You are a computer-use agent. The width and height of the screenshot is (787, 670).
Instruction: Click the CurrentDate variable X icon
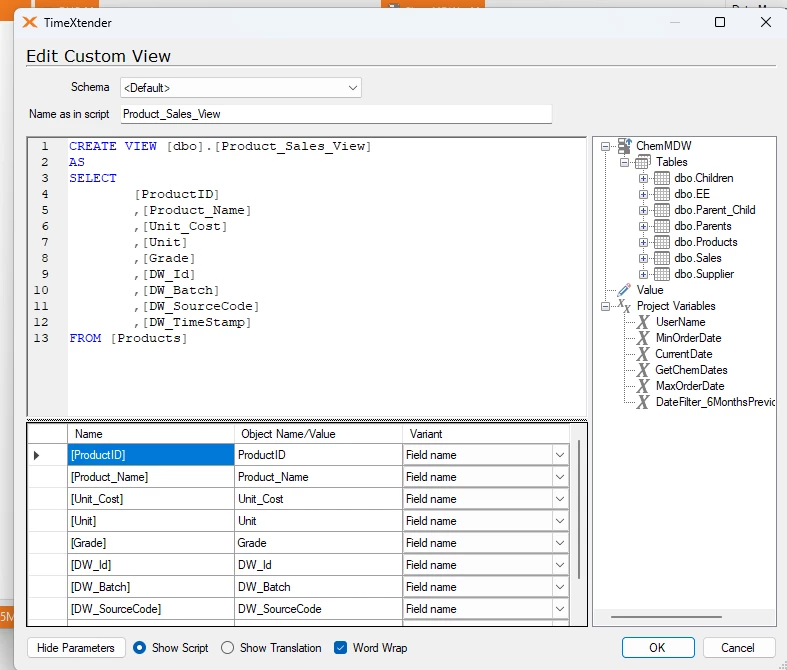tap(643, 354)
